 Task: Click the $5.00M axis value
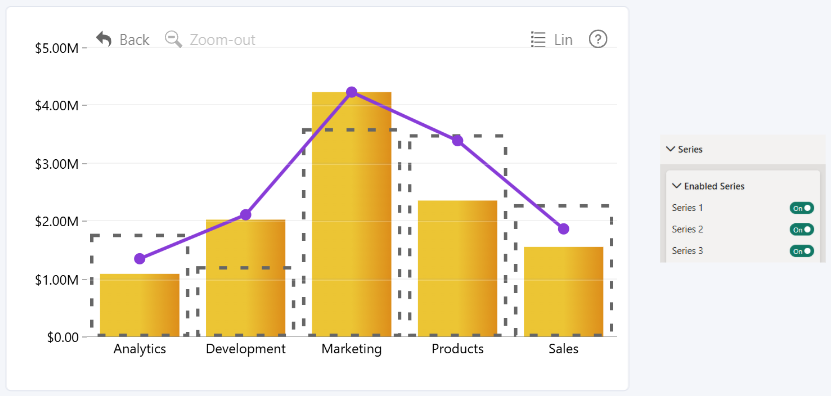(x=57, y=48)
